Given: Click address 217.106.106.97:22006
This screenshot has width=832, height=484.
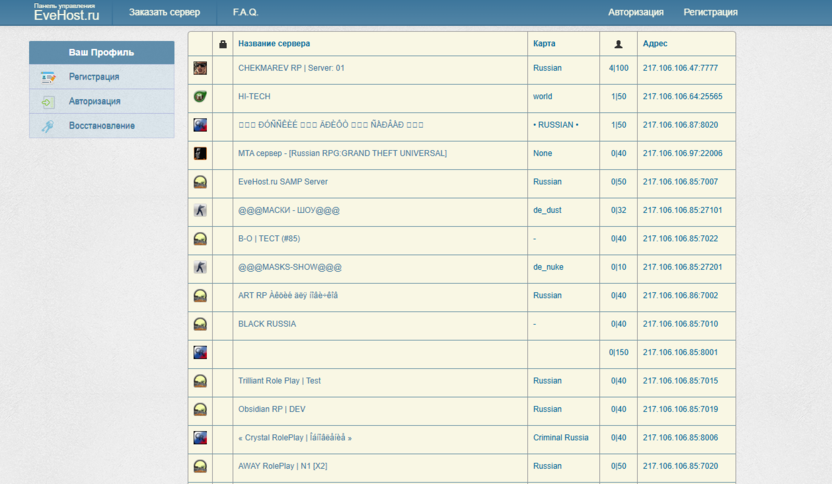Looking at the screenshot, I should click(682, 153).
